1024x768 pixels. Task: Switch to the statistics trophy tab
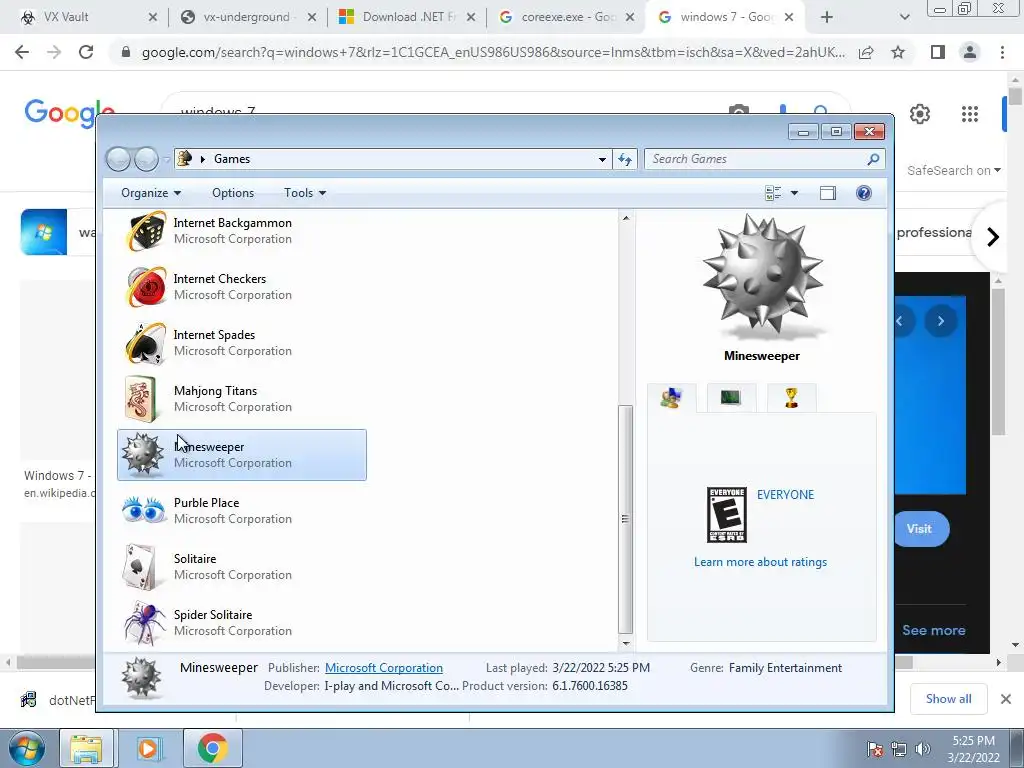click(791, 397)
